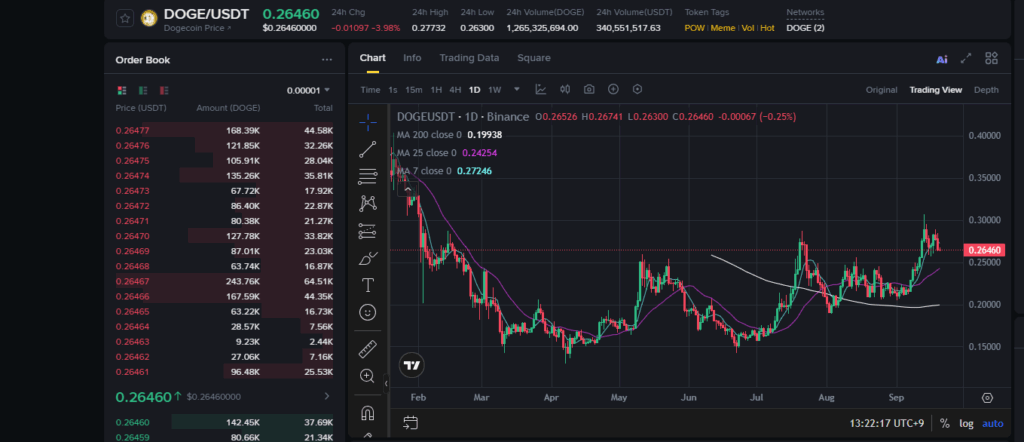Open the pattern drawing tool
This screenshot has height=442, width=1024.
(x=368, y=204)
